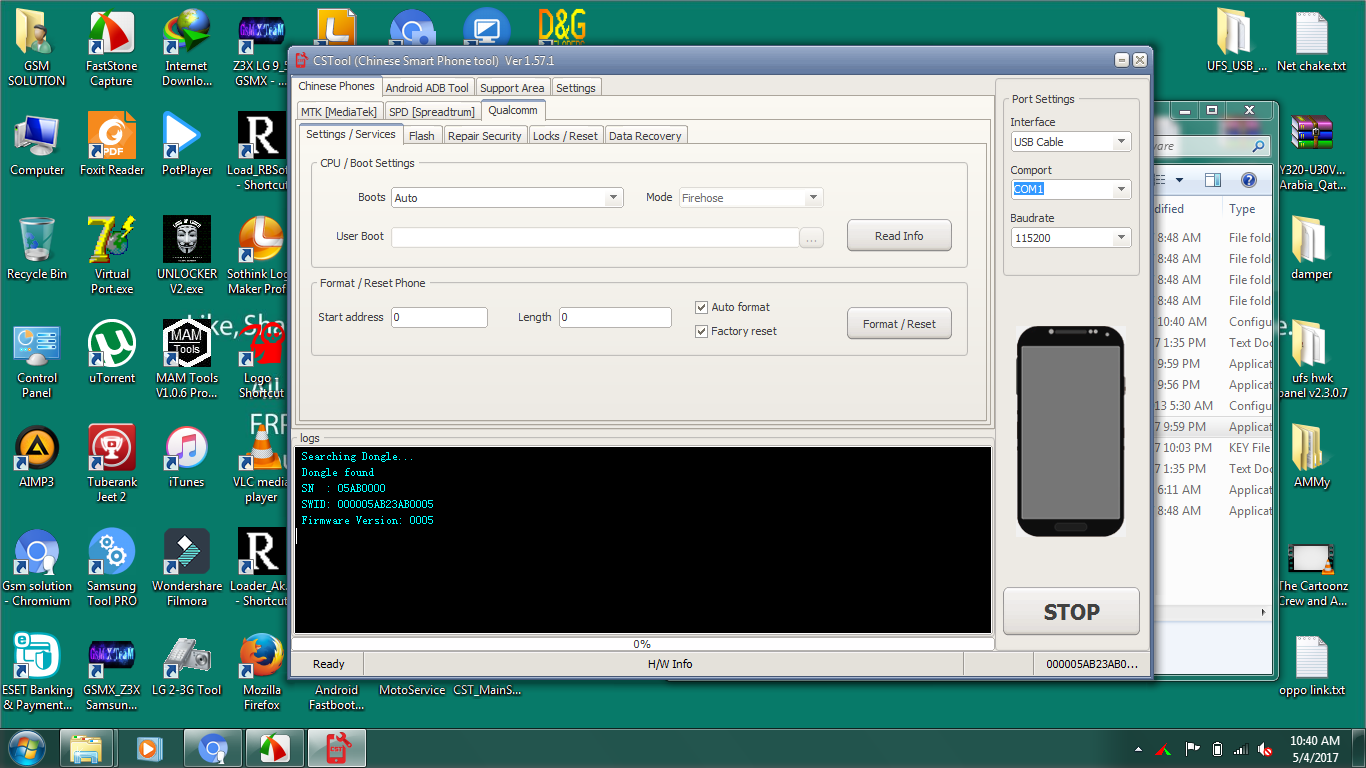Launch Foxit Reader shortcut

pyautogui.click(x=112, y=144)
